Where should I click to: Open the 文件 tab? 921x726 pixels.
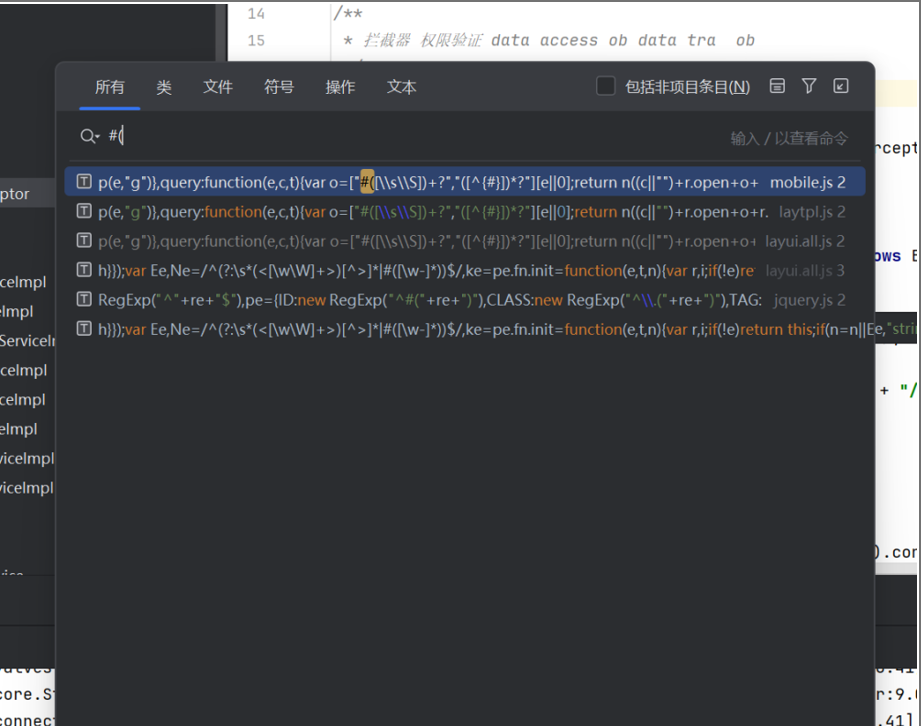tap(218, 88)
